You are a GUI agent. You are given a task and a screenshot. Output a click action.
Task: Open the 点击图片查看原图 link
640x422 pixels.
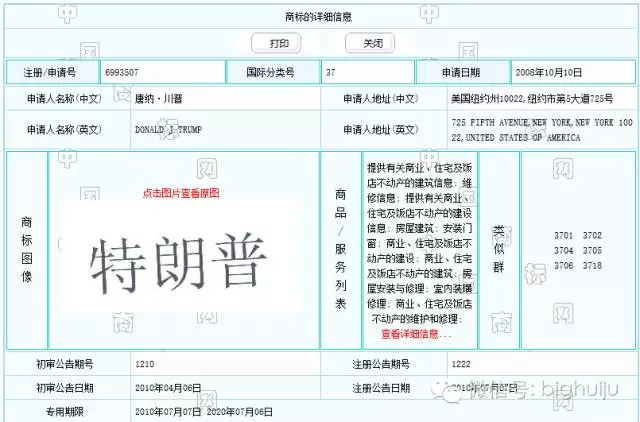pos(180,193)
